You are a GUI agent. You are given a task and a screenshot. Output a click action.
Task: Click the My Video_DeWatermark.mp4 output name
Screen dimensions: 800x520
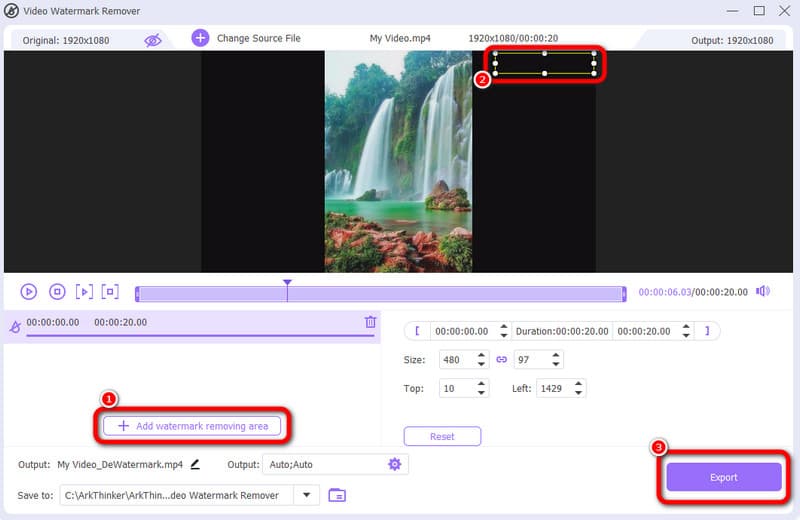click(120, 464)
